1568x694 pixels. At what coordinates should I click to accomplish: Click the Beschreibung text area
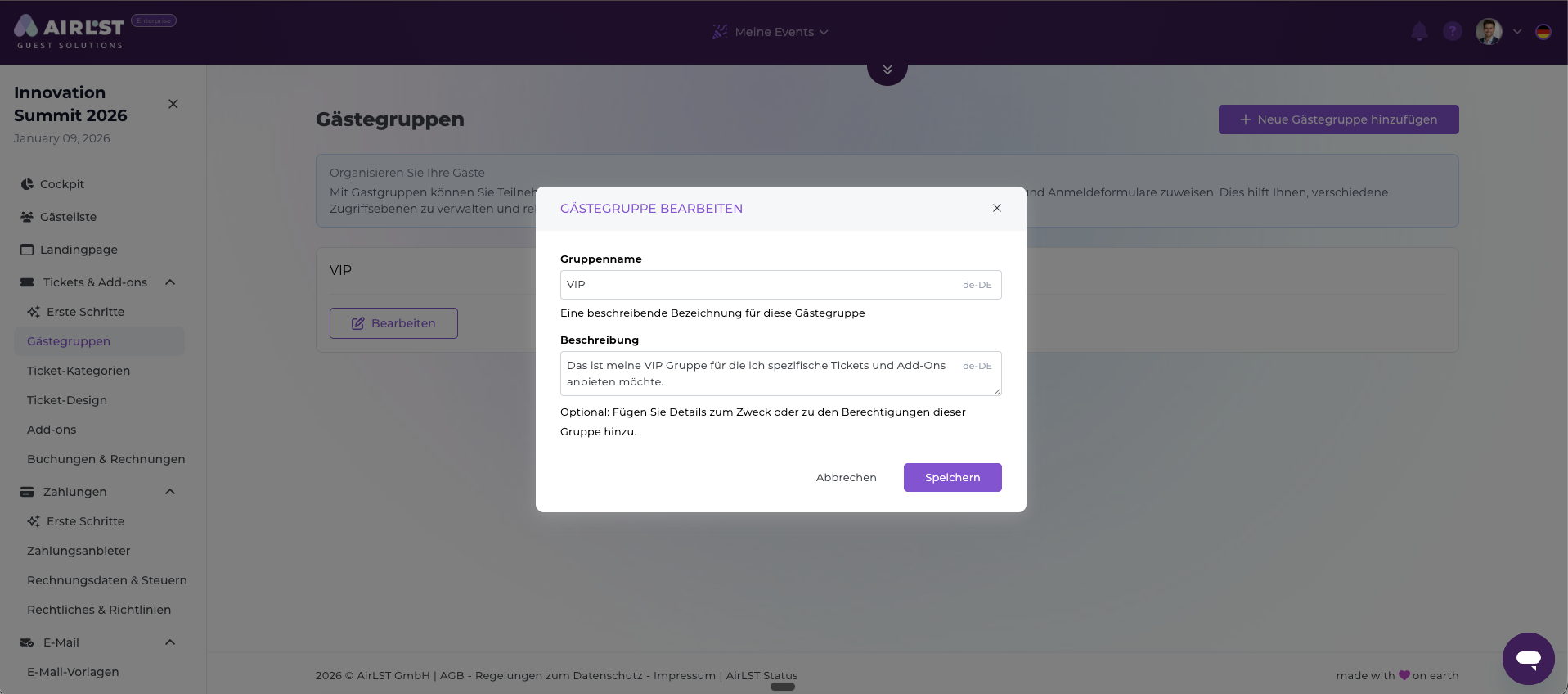761,373
